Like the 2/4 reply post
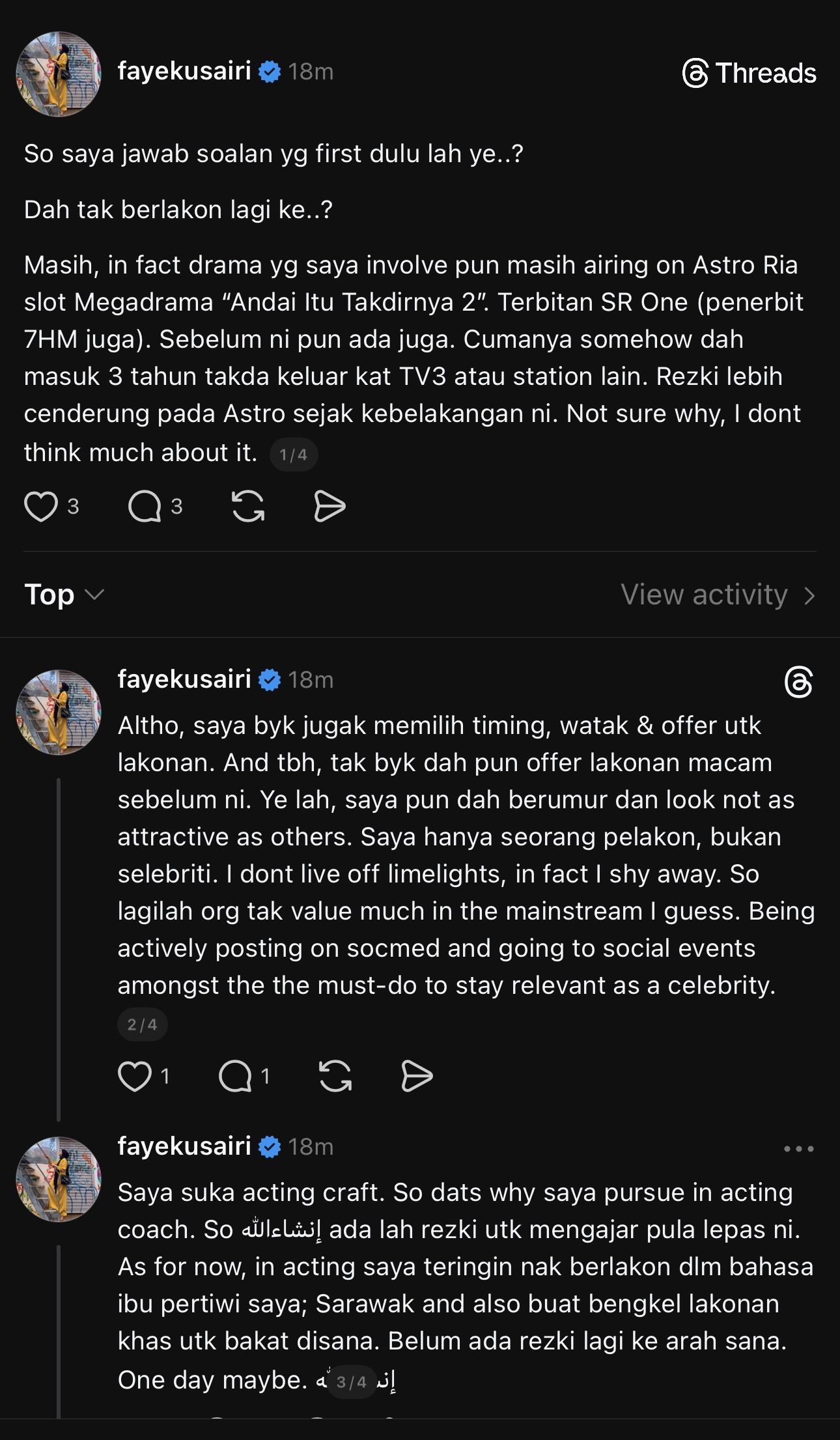Viewport: 840px width, 1440px height. (x=135, y=1076)
